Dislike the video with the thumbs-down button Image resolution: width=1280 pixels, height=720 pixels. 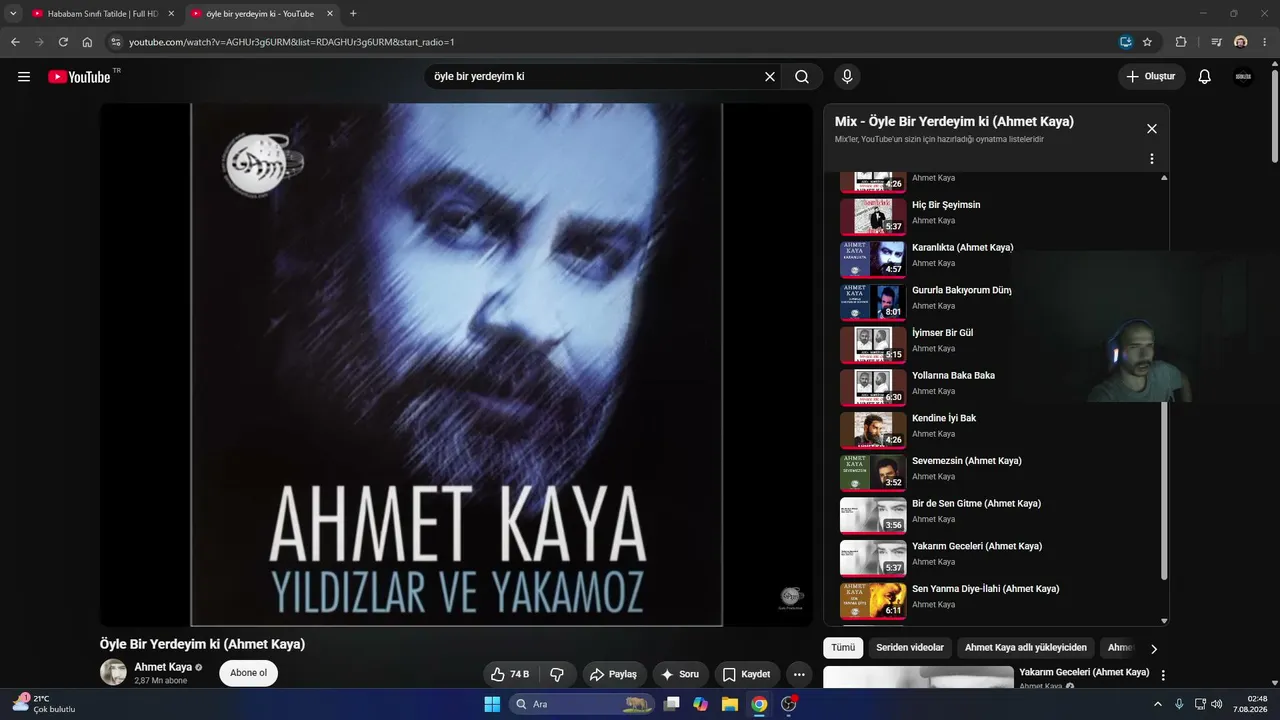tap(557, 674)
